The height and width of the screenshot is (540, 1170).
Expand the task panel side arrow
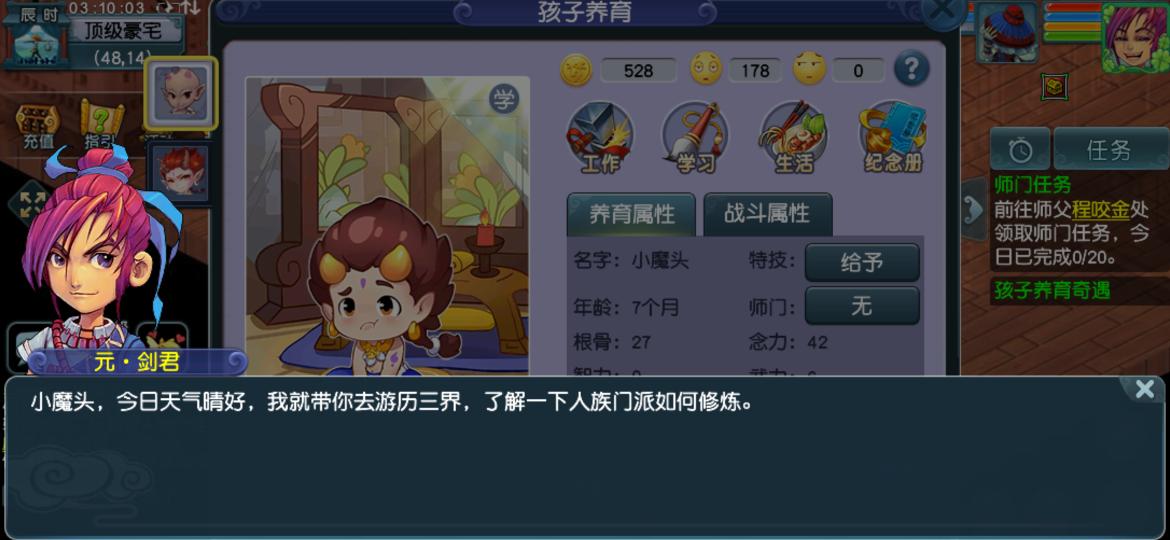(x=972, y=210)
